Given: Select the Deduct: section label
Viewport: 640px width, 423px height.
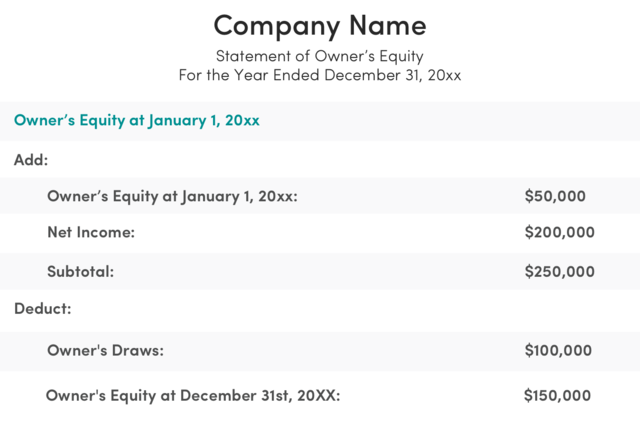Looking at the screenshot, I should [x=43, y=309].
